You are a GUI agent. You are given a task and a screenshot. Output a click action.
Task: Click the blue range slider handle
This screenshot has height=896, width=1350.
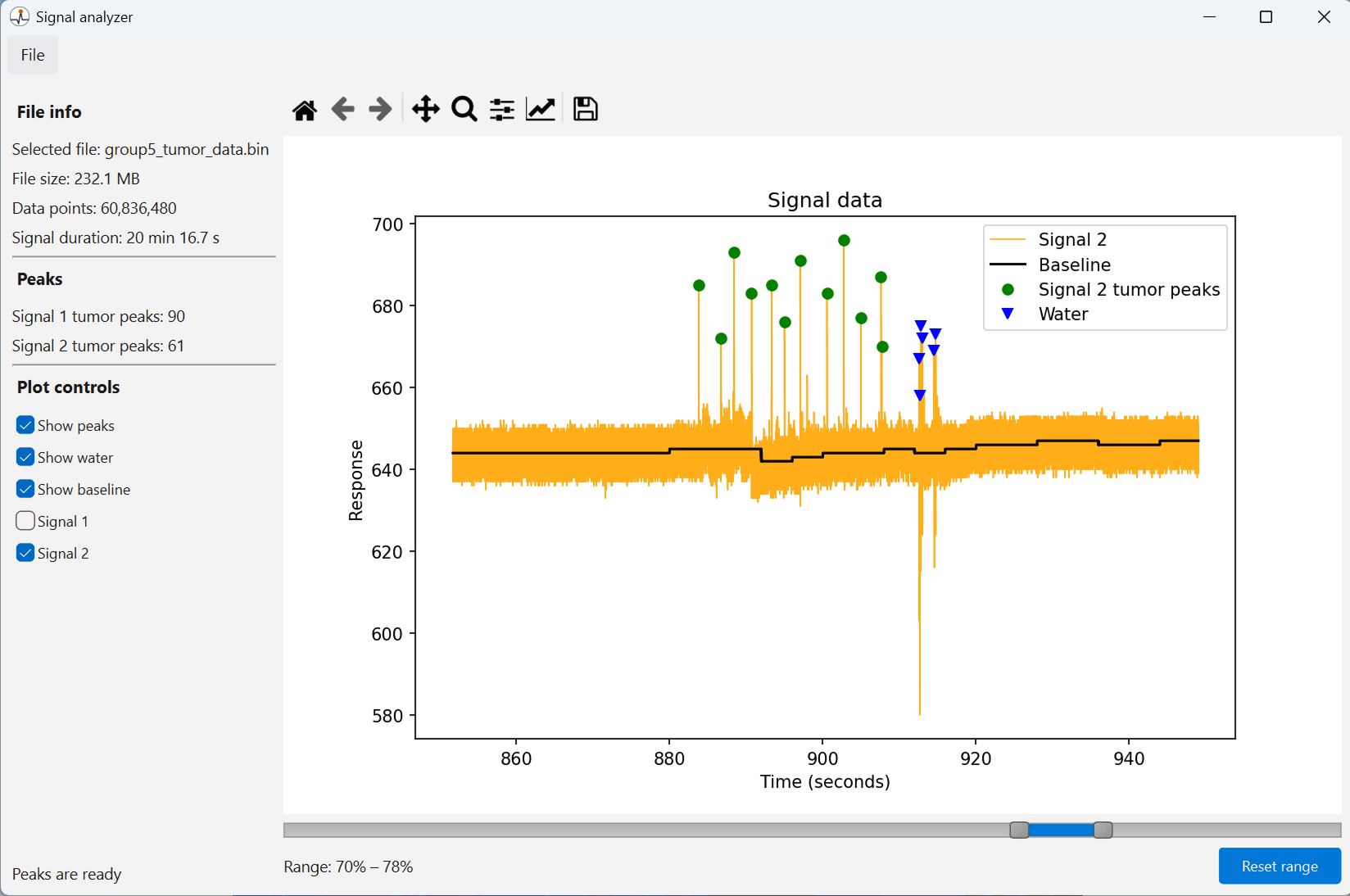click(1061, 830)
